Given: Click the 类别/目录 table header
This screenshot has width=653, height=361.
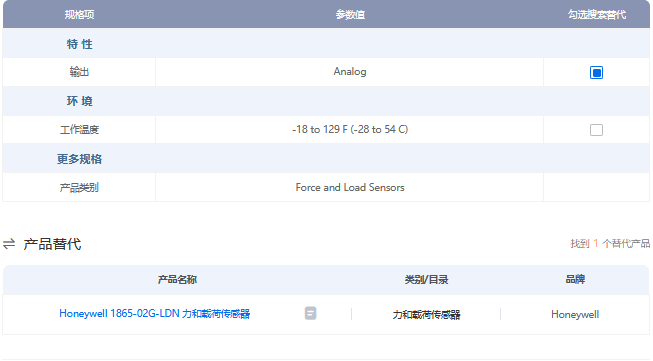Looking at the screenshot, I should click(426, 279).
